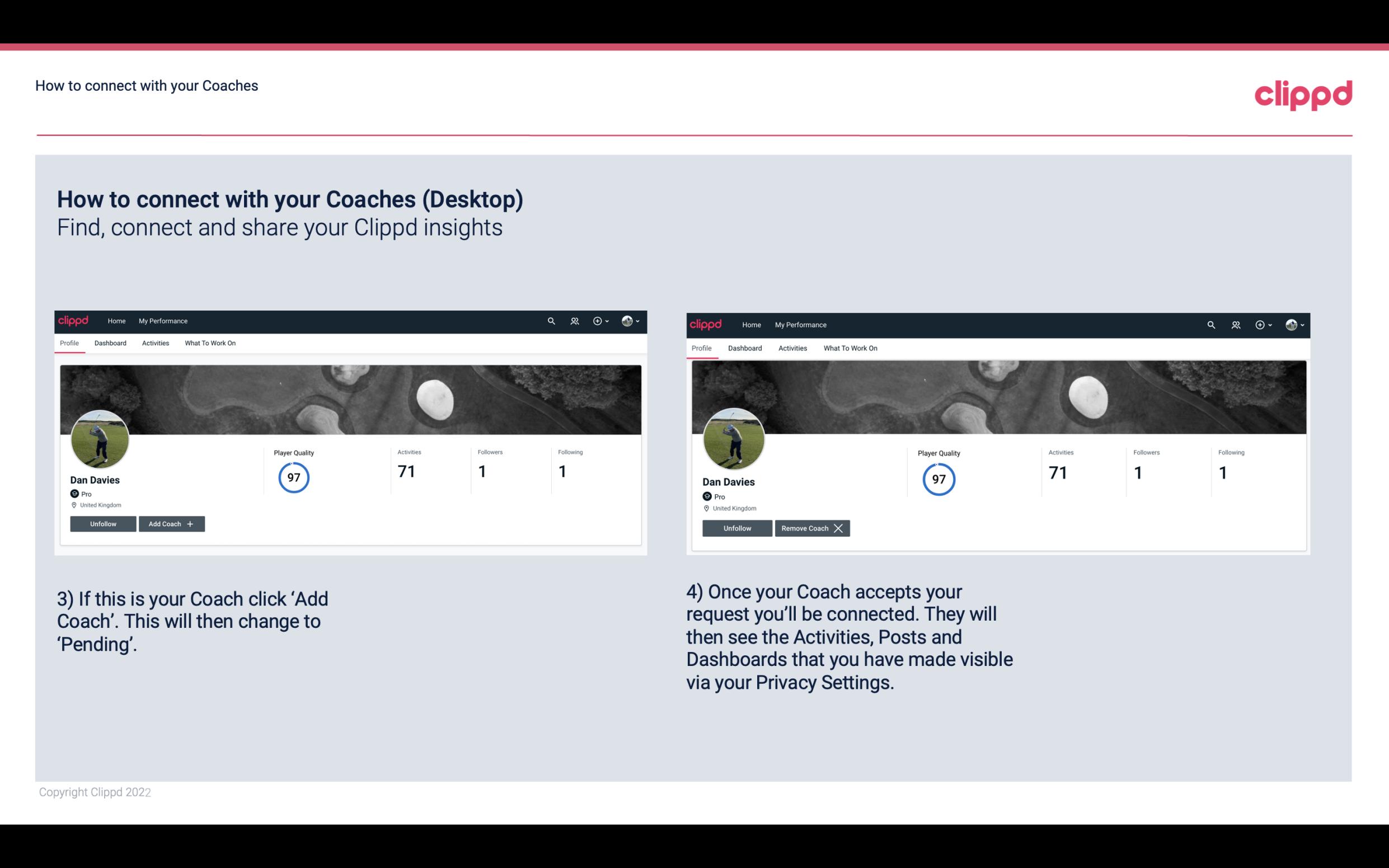Click 'Remove Coach' button on right profile
Screen dimensions: 1389x868
click(x=811, y=527)
